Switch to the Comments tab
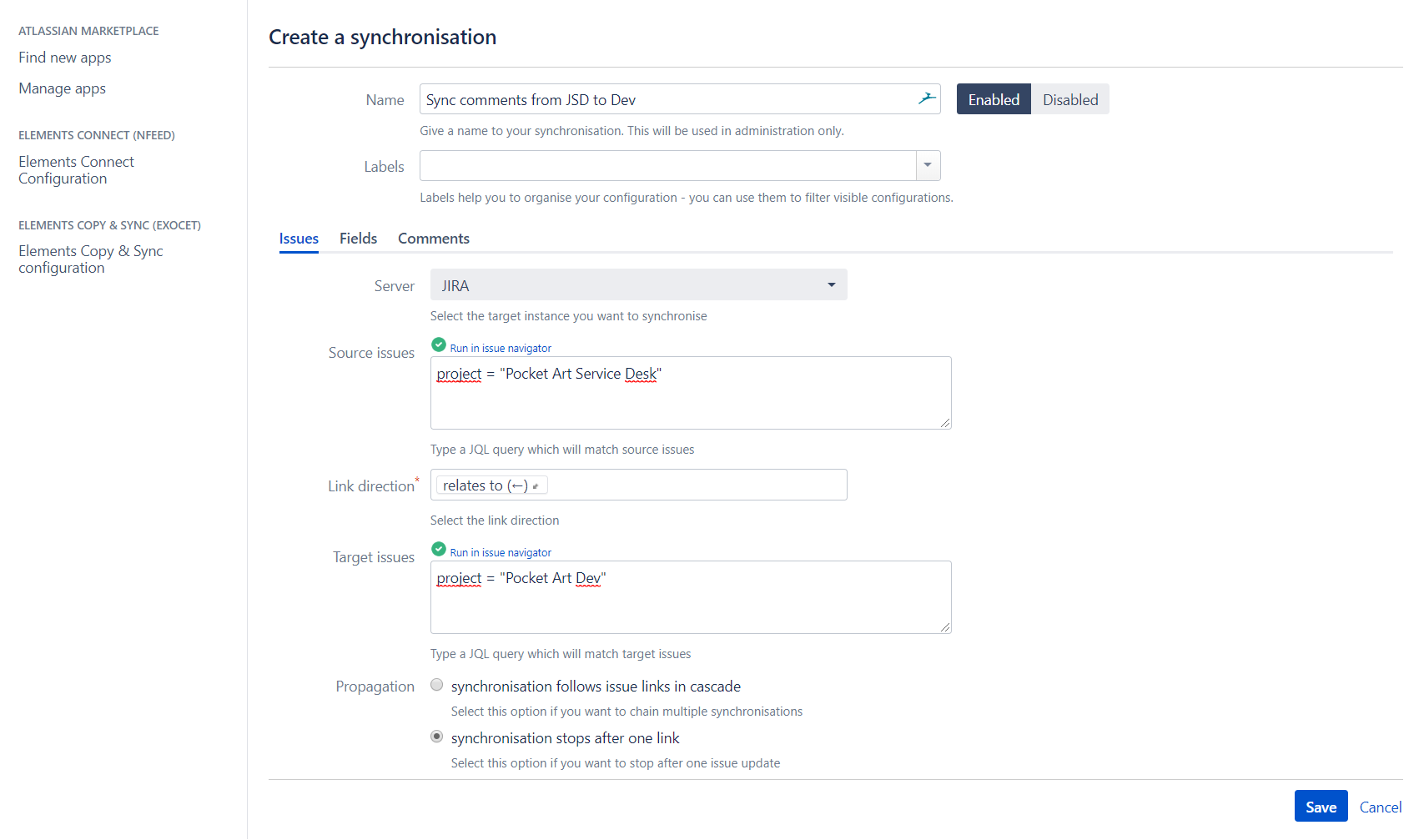The width and height of the screenshot is (1424, 840). coord(433,239)
